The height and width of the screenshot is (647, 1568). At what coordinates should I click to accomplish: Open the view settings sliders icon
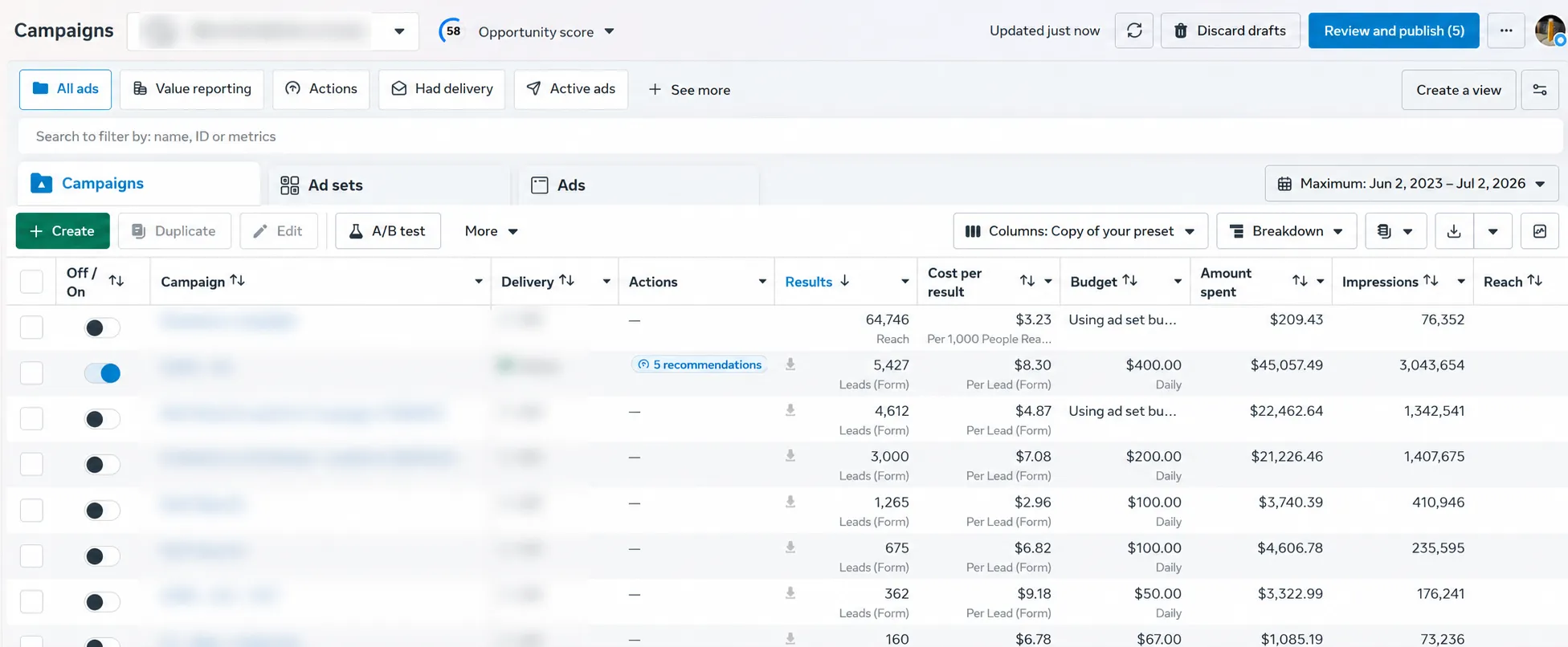click(x=1540, y=90)
